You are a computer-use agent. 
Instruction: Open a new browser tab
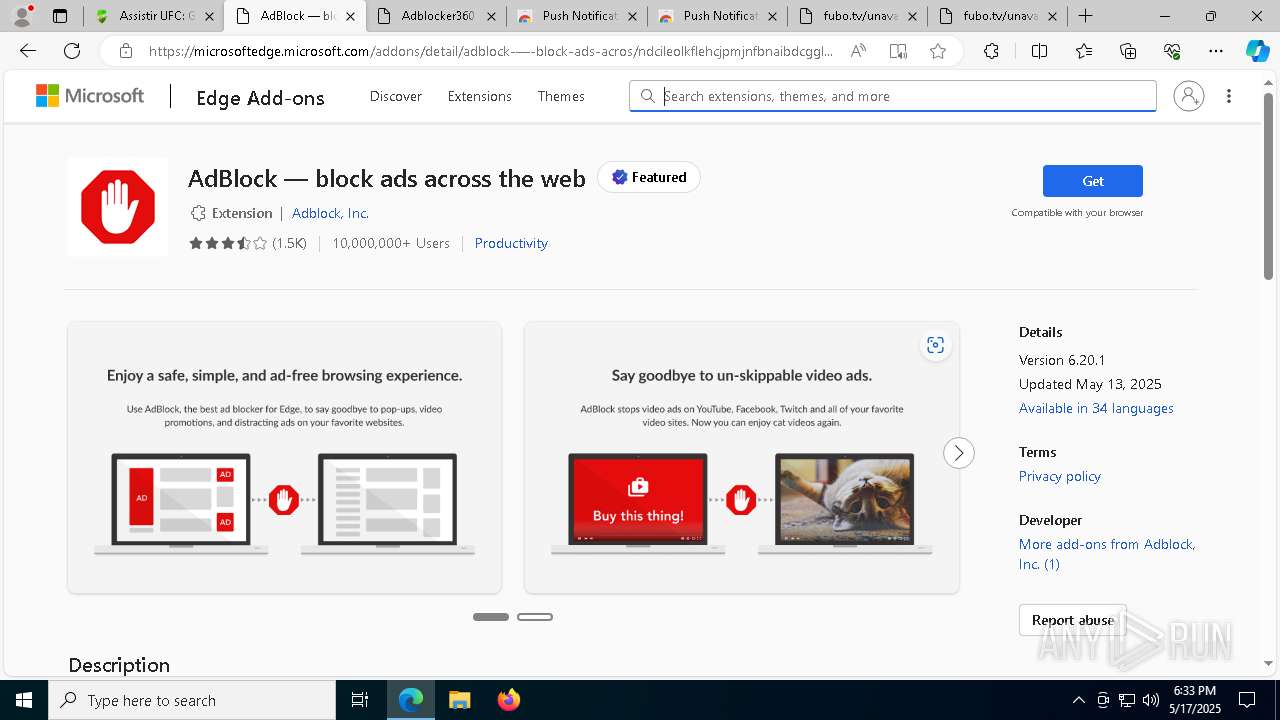1086,16
